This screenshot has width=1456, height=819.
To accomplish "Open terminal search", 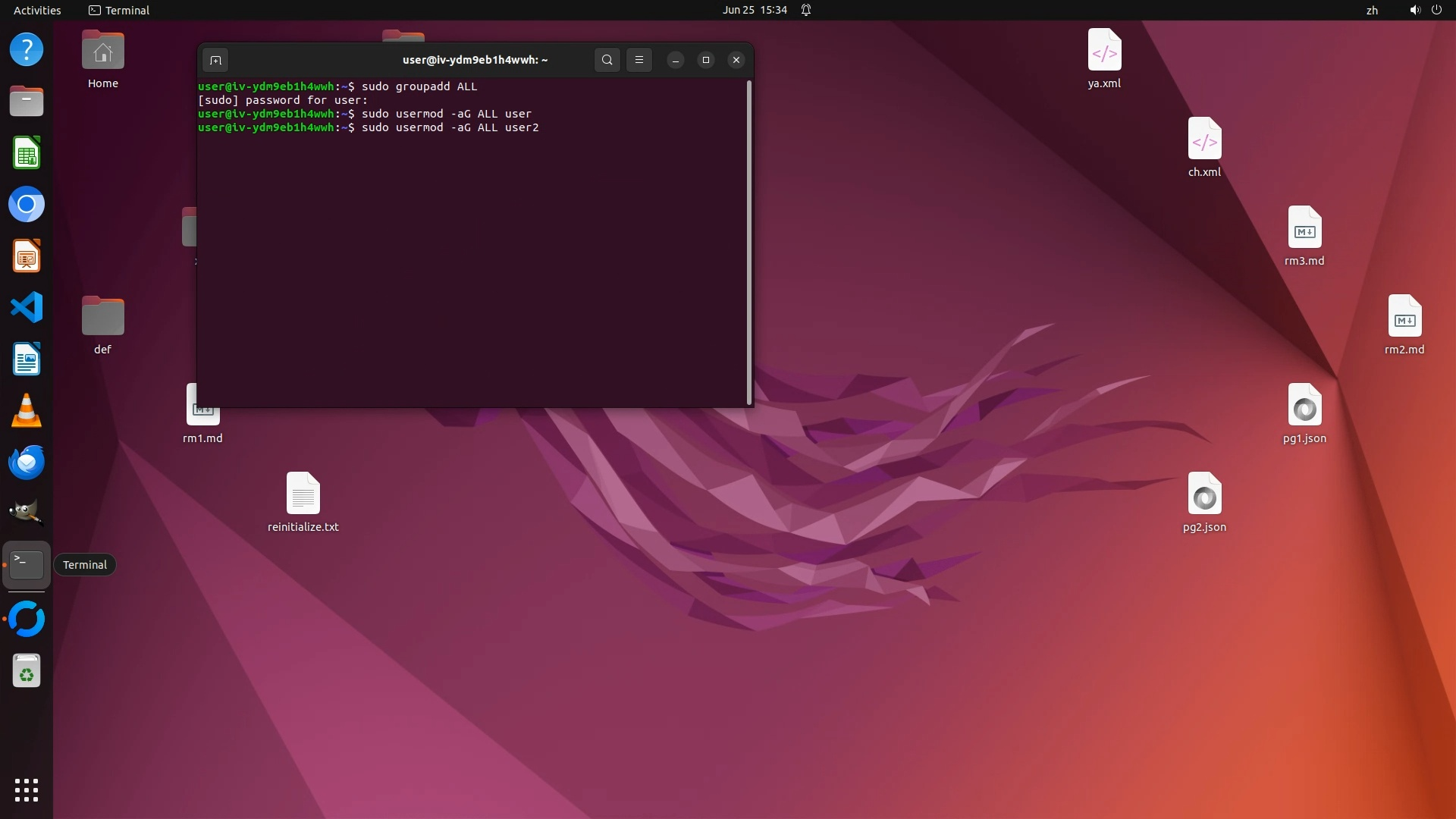I will point(607,60).
